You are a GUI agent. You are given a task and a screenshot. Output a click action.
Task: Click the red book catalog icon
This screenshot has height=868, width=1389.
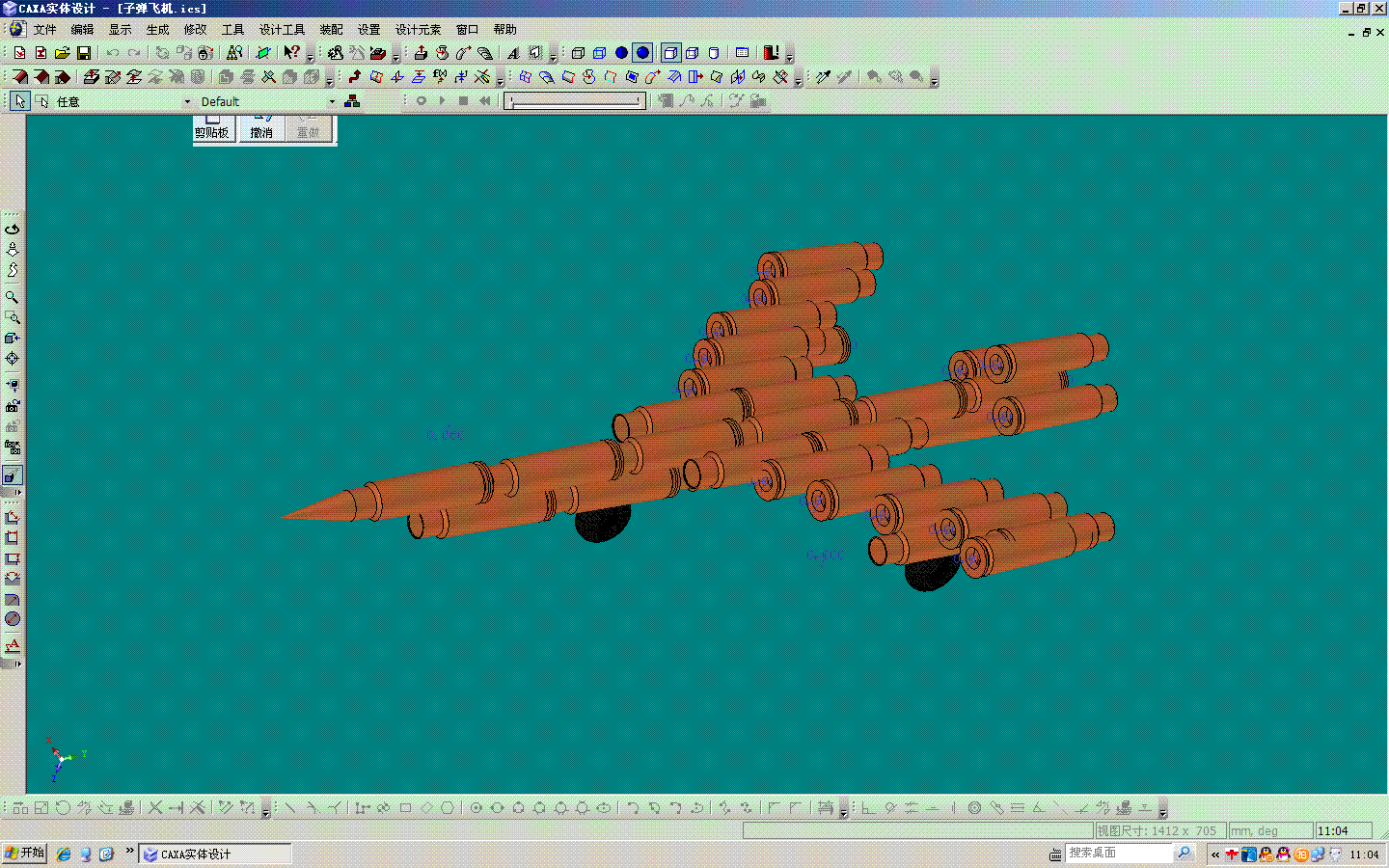(x=771, y=53)
